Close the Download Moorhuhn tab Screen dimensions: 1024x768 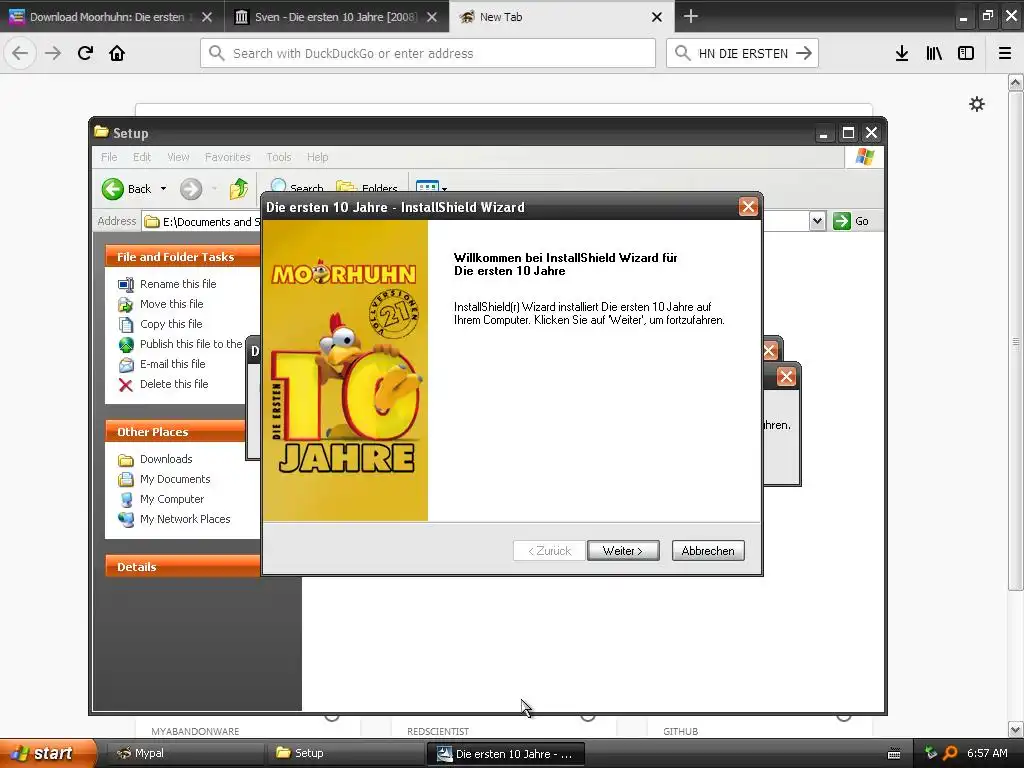[207, 17]
